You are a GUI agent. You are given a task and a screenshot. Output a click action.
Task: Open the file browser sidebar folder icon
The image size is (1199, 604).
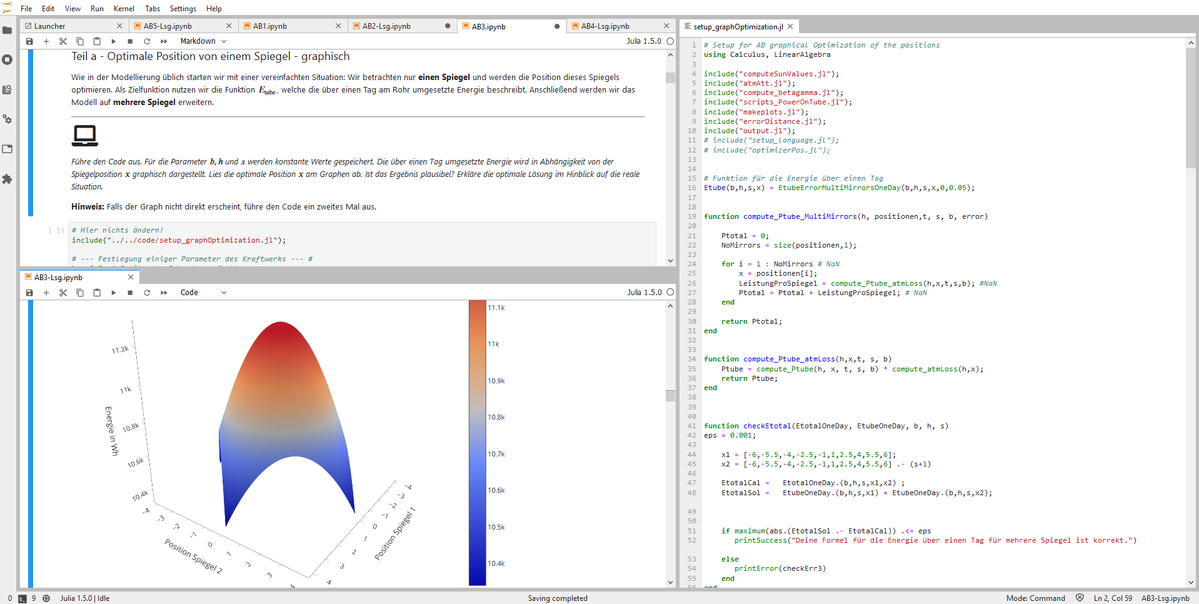coord(7,30)
